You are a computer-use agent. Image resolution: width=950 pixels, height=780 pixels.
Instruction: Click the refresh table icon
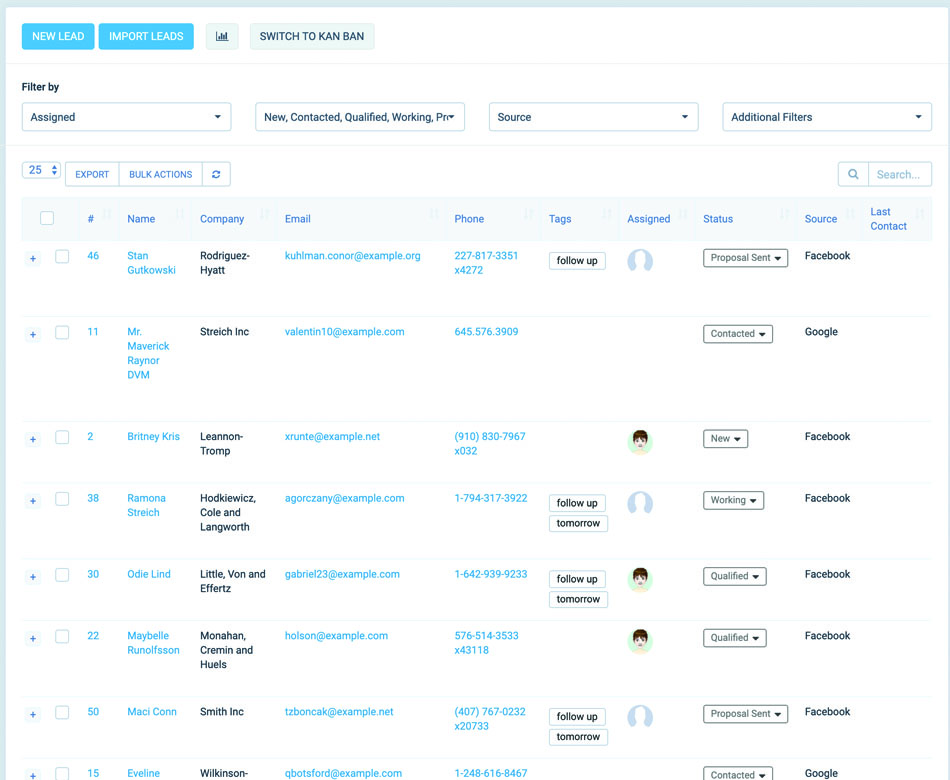pos(216,174)
